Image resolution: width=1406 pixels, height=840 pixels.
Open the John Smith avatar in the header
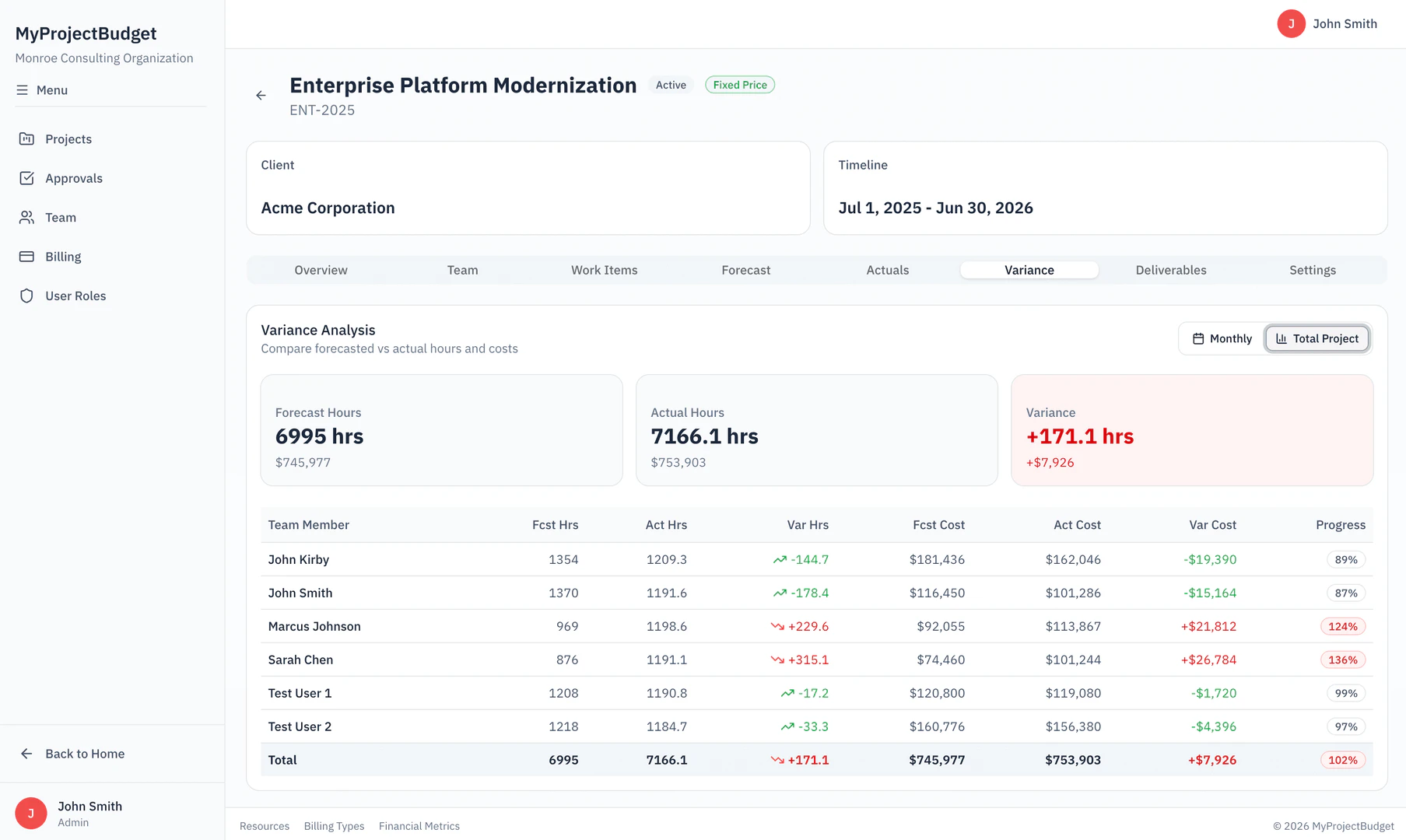tap(1291, 23)
